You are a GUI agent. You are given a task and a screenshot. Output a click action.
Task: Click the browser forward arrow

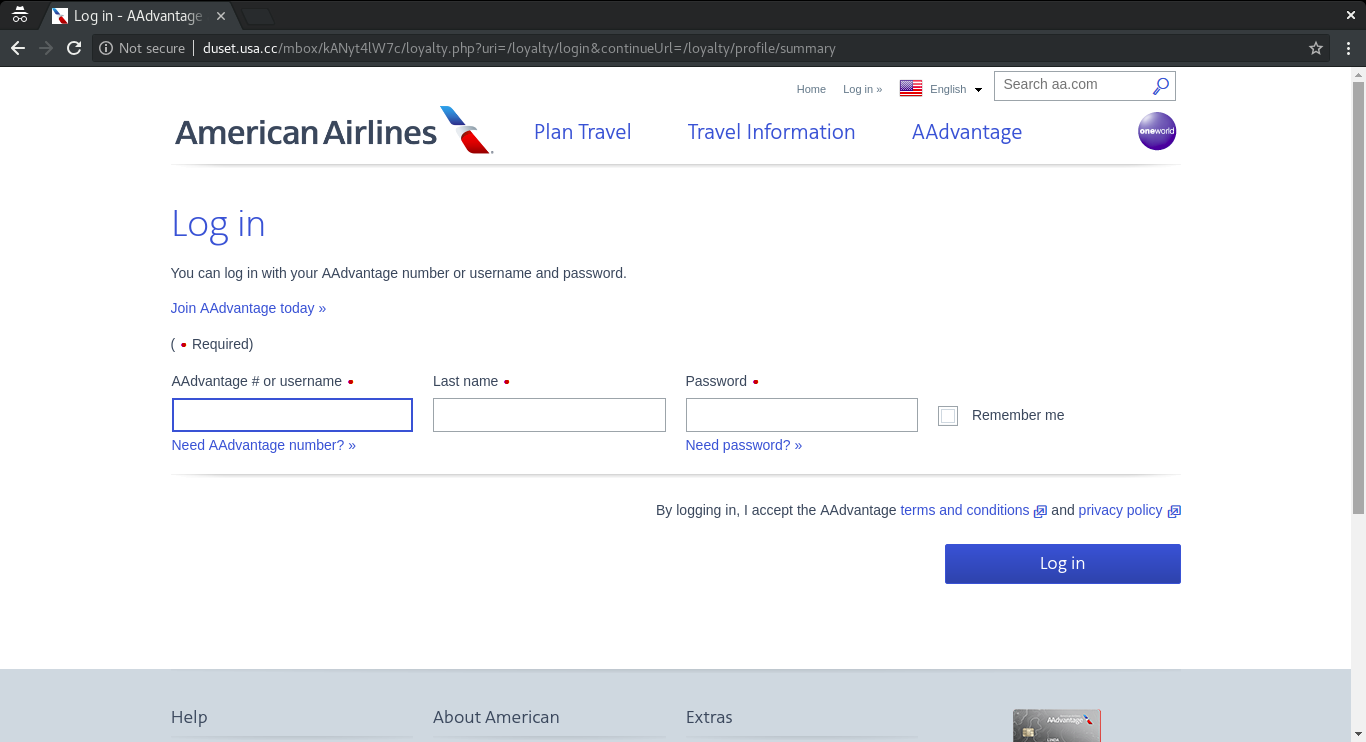pos(46,48)
